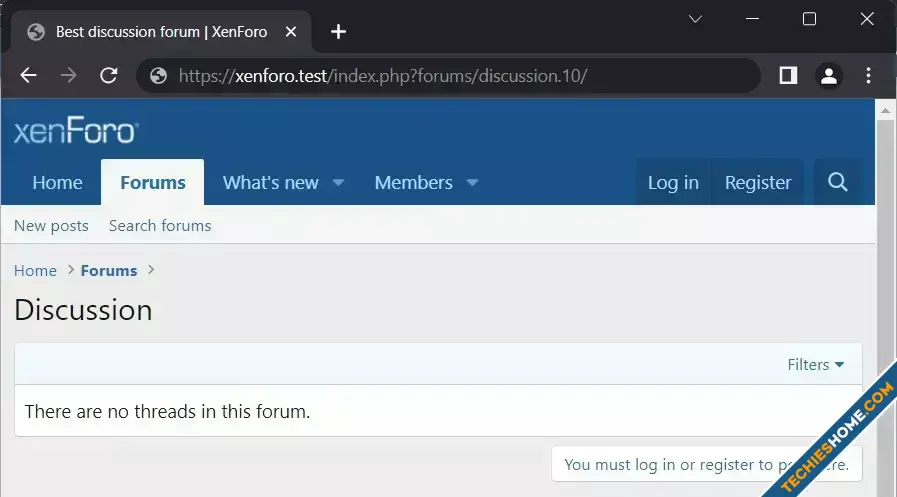Click the browser back arrow
The width and height of the screenshot is (897, 497).
click(28, 75)
